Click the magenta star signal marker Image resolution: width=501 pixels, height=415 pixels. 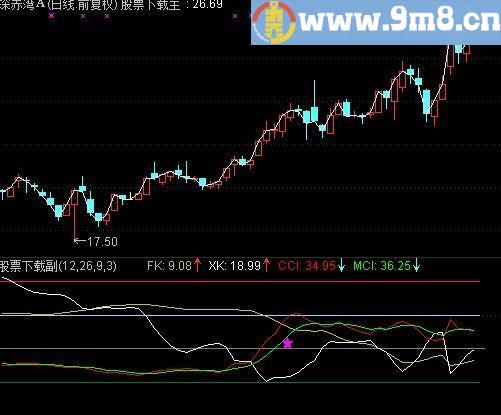click(287, 344)
